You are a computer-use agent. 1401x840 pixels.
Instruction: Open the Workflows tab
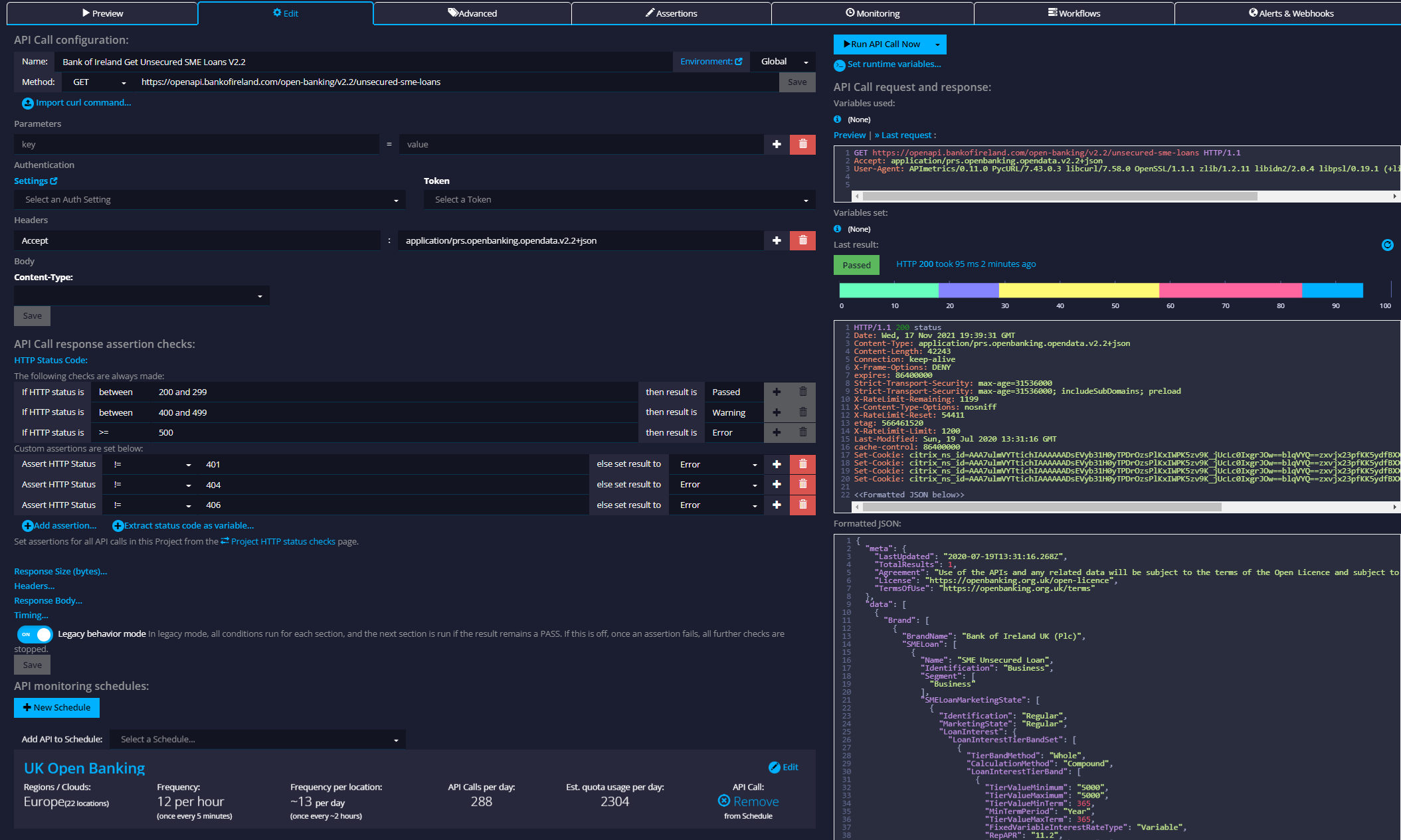click(1074, 13)
